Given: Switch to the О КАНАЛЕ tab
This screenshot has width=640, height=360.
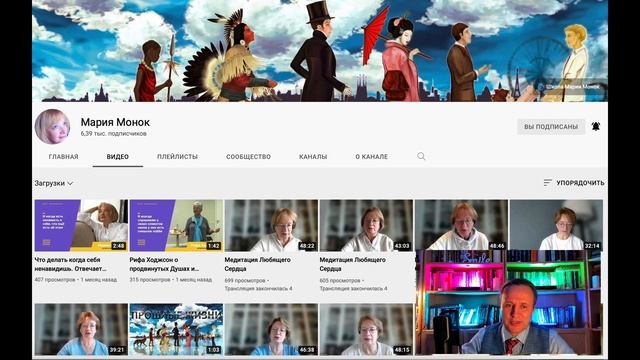Looking at the screenshot, I should point(371,156).
